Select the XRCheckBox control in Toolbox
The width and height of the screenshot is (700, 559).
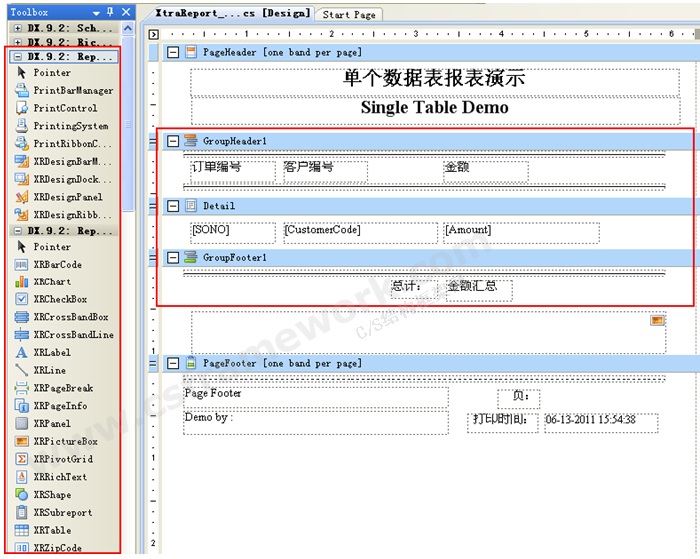pyautogui.click(x=60, y=299)
